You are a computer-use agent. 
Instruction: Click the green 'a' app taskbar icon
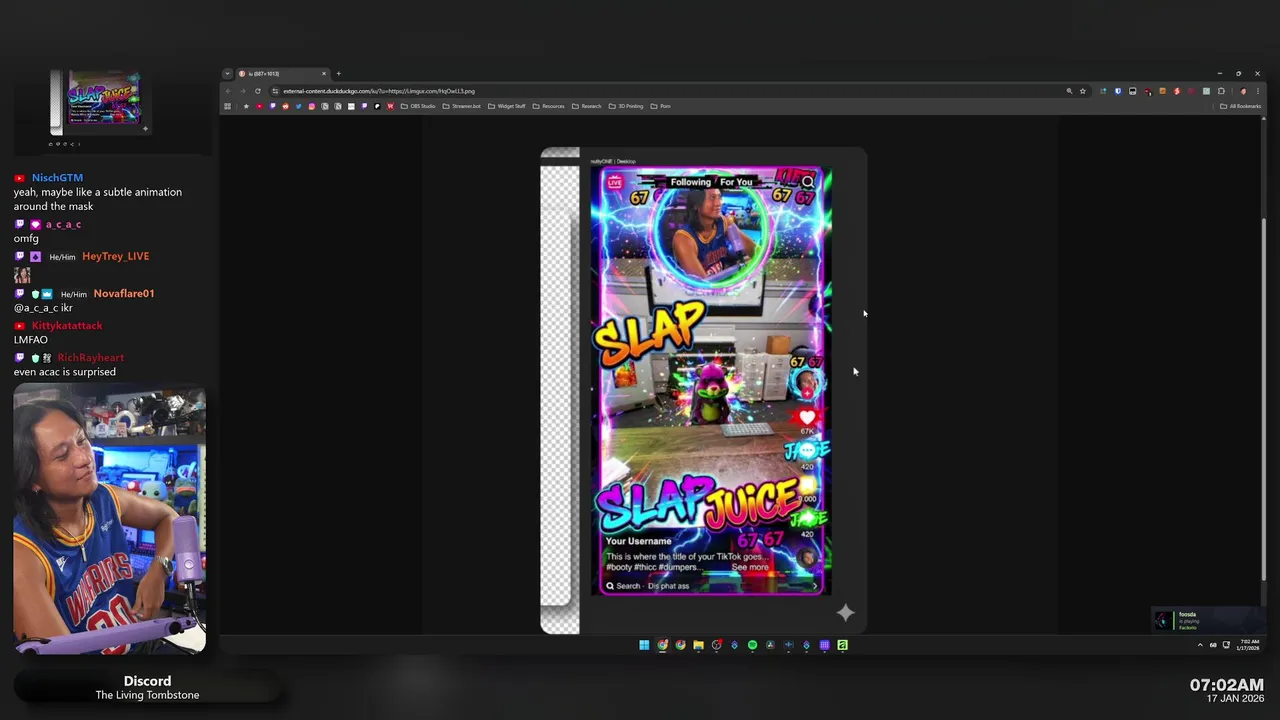(842, 645)
